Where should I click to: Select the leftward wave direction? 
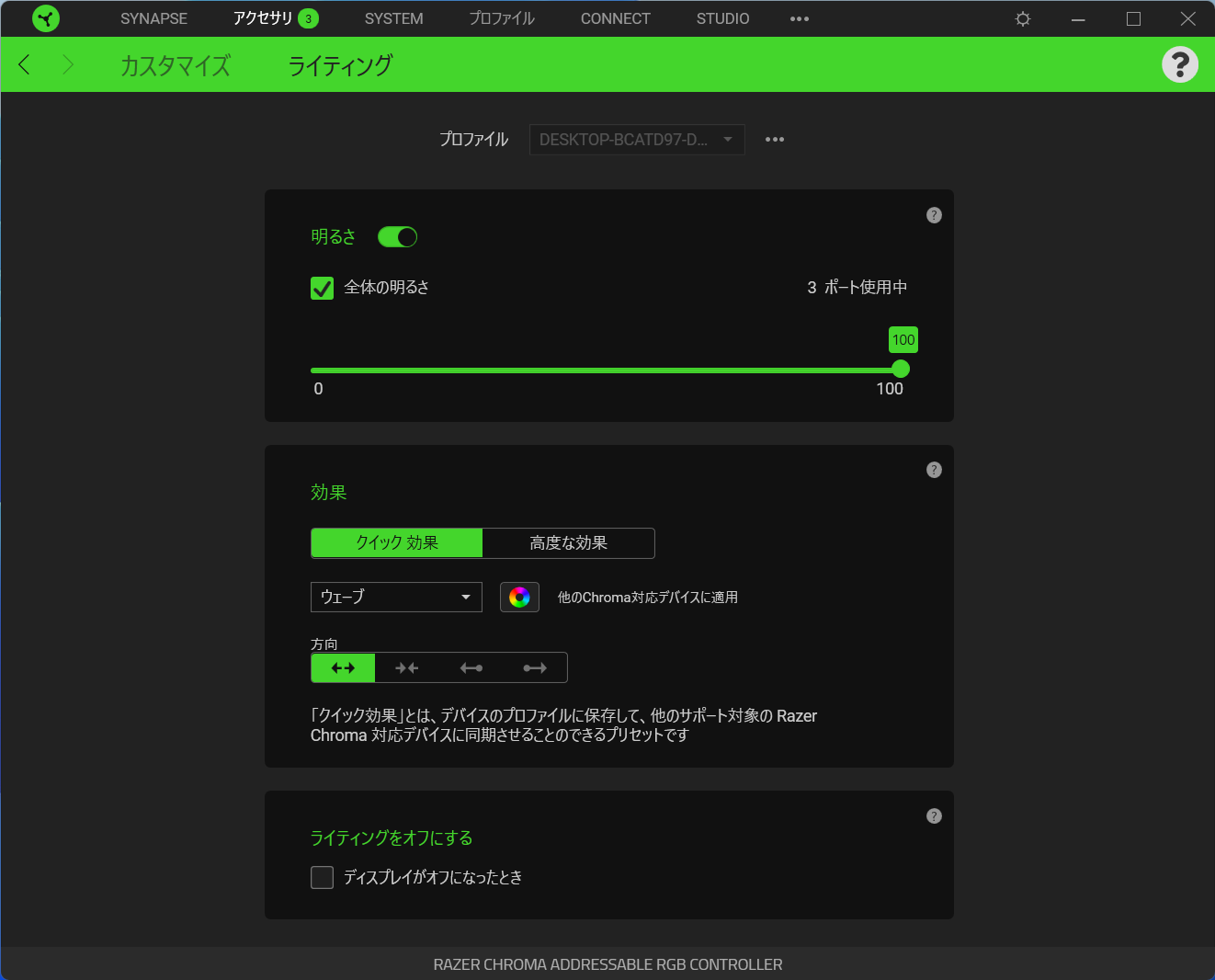471,668
